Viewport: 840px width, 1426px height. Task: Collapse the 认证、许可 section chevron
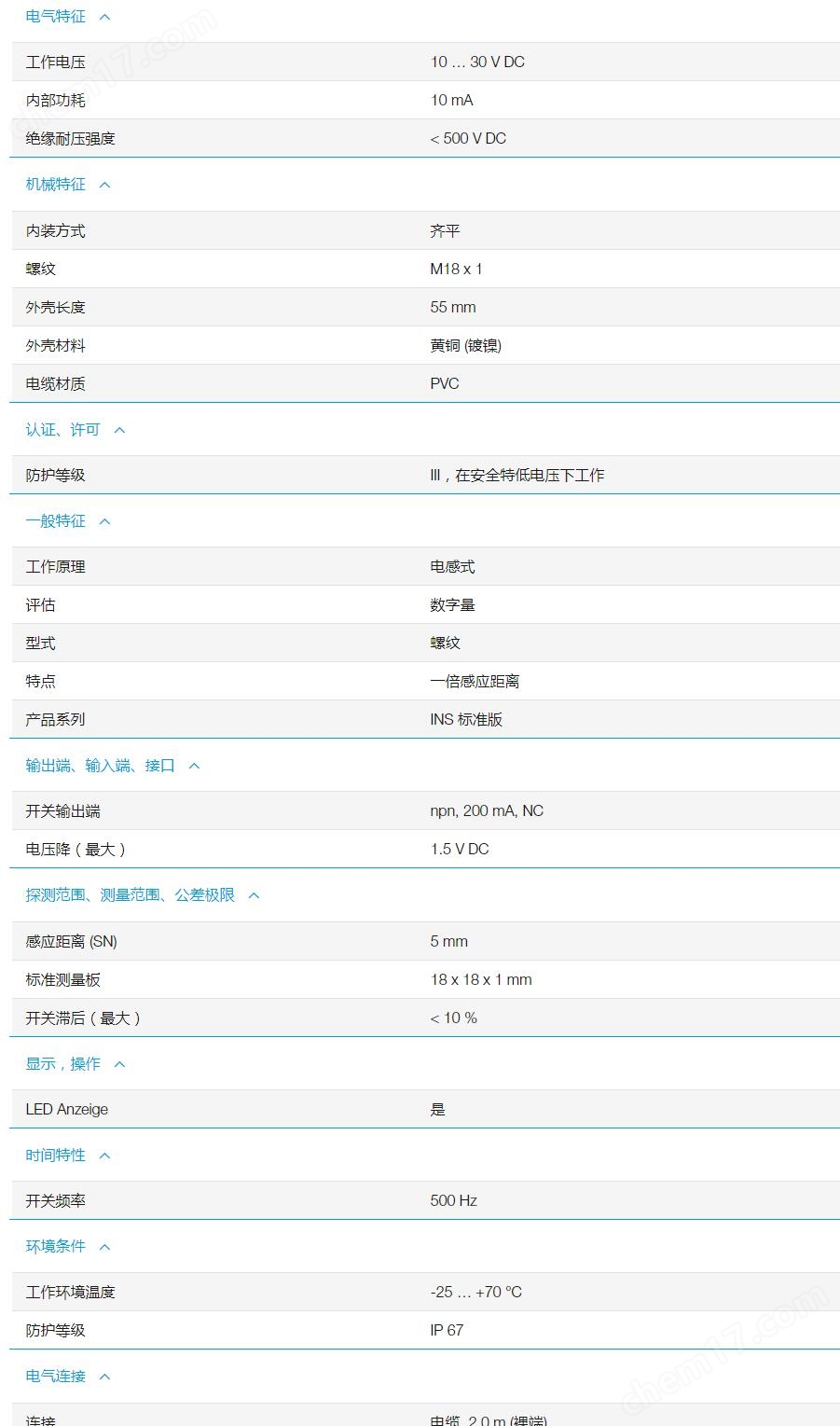(119, 430)
